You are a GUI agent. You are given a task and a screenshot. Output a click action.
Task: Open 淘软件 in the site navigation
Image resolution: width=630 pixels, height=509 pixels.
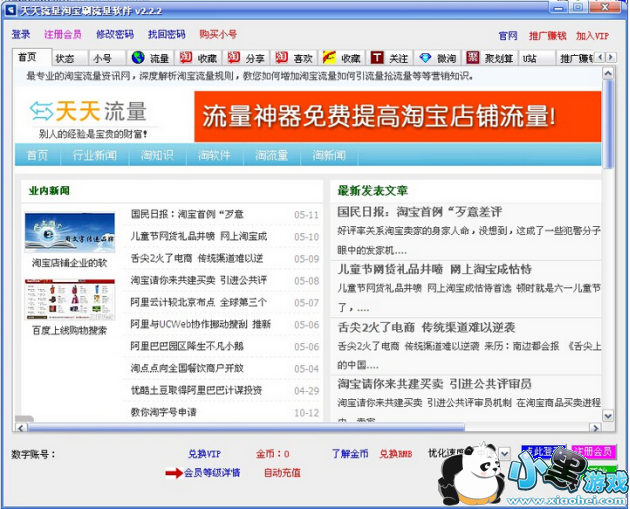213,155
